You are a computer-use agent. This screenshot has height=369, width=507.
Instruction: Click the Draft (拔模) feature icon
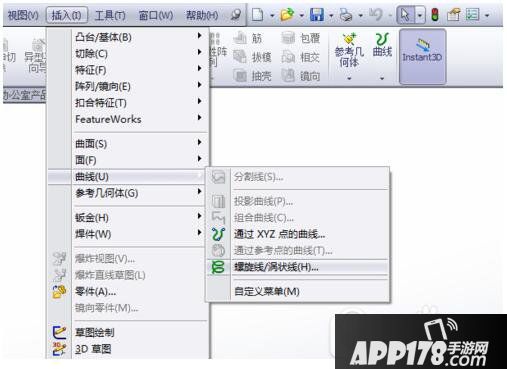coord(239,57)
